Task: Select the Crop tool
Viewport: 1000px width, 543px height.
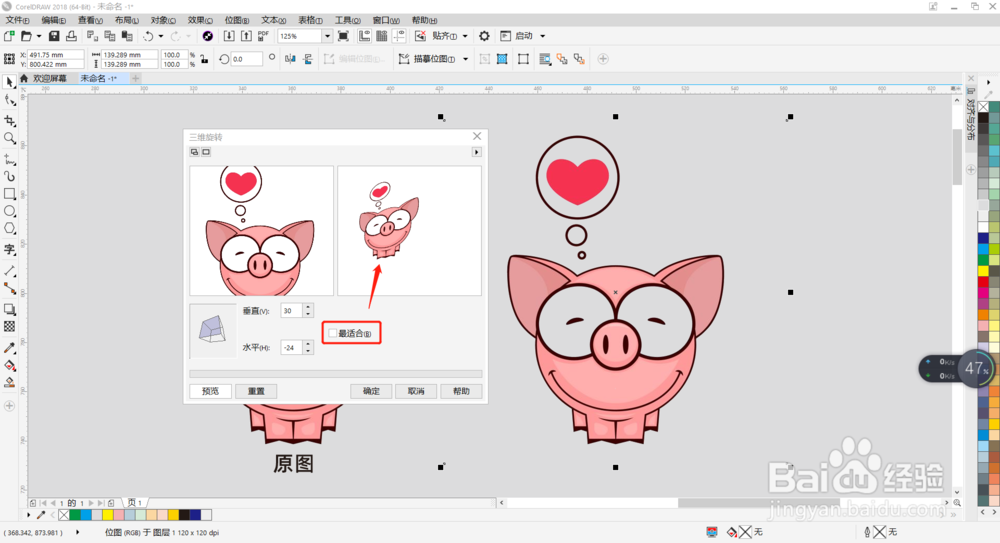Action: [x=10, y=121]
